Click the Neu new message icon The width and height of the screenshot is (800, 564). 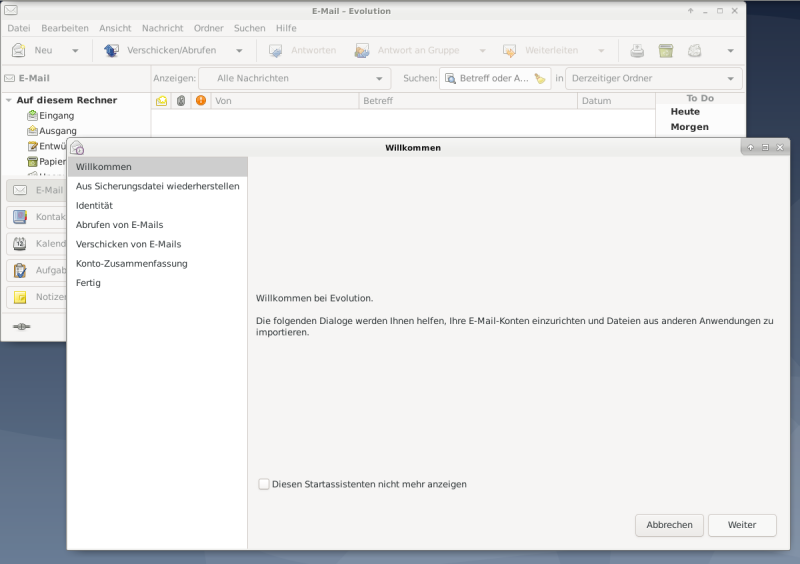click(x=19, y=50)
